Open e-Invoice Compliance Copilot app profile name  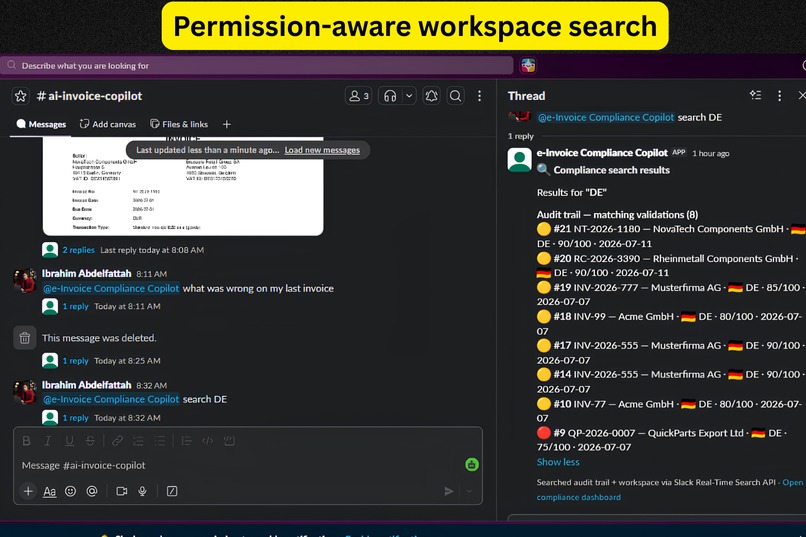(602, 153)
